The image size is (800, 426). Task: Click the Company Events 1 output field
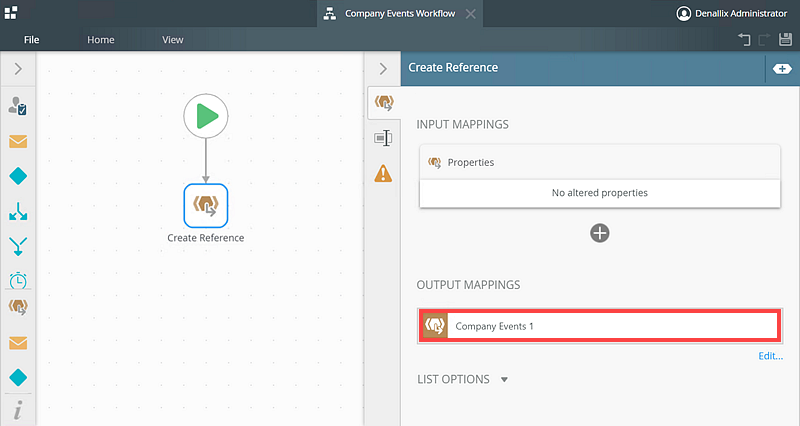[x=599, y=326]
